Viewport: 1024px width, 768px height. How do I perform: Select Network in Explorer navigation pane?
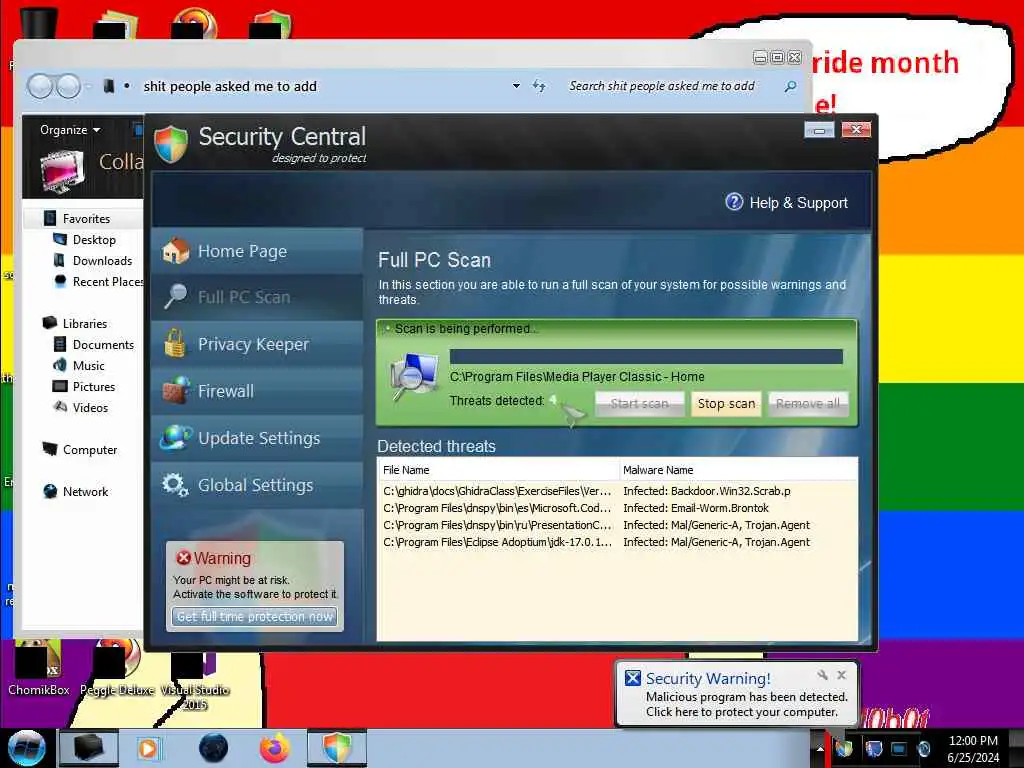coord(85,492)
